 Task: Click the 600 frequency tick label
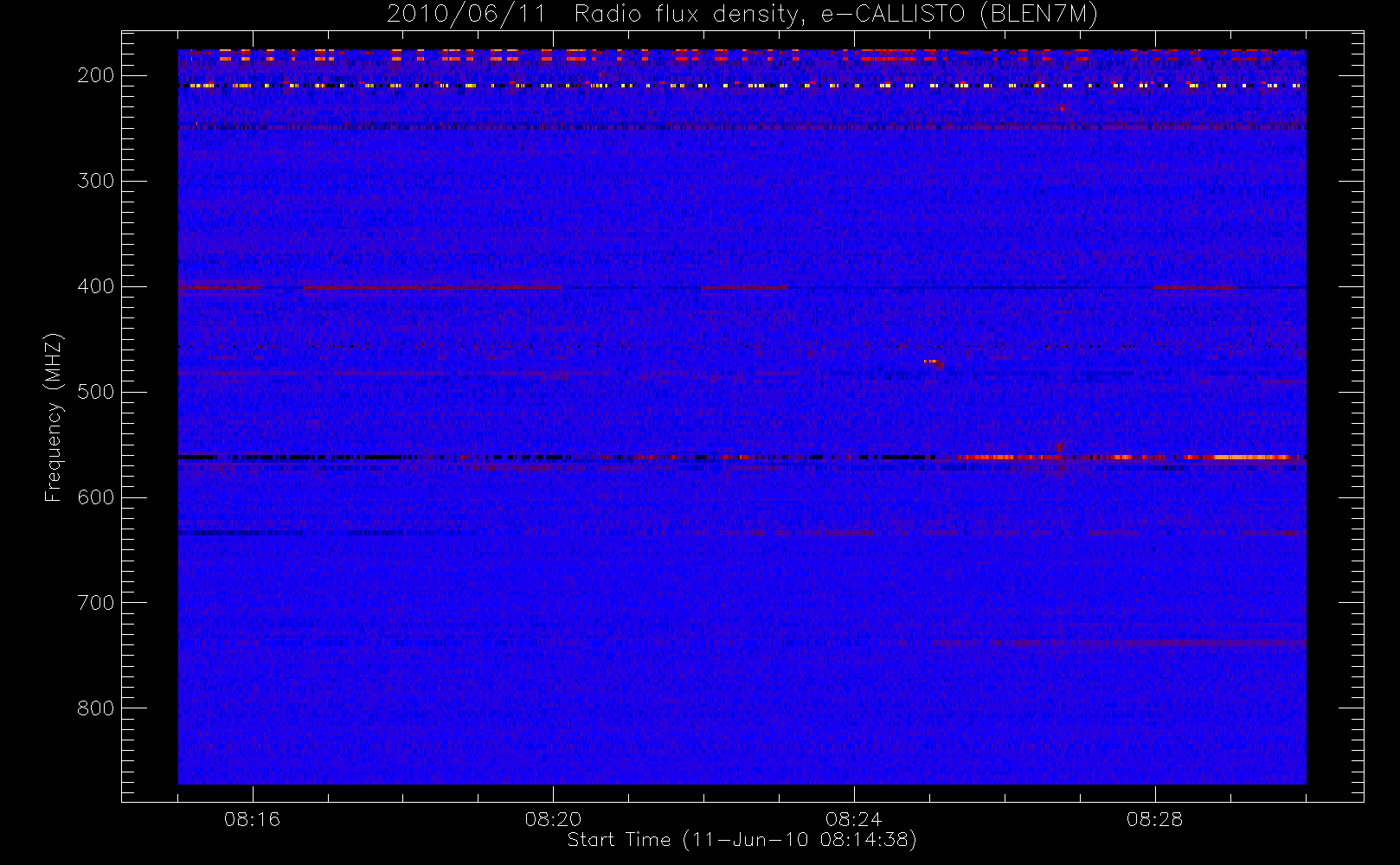tap(95, 497)
